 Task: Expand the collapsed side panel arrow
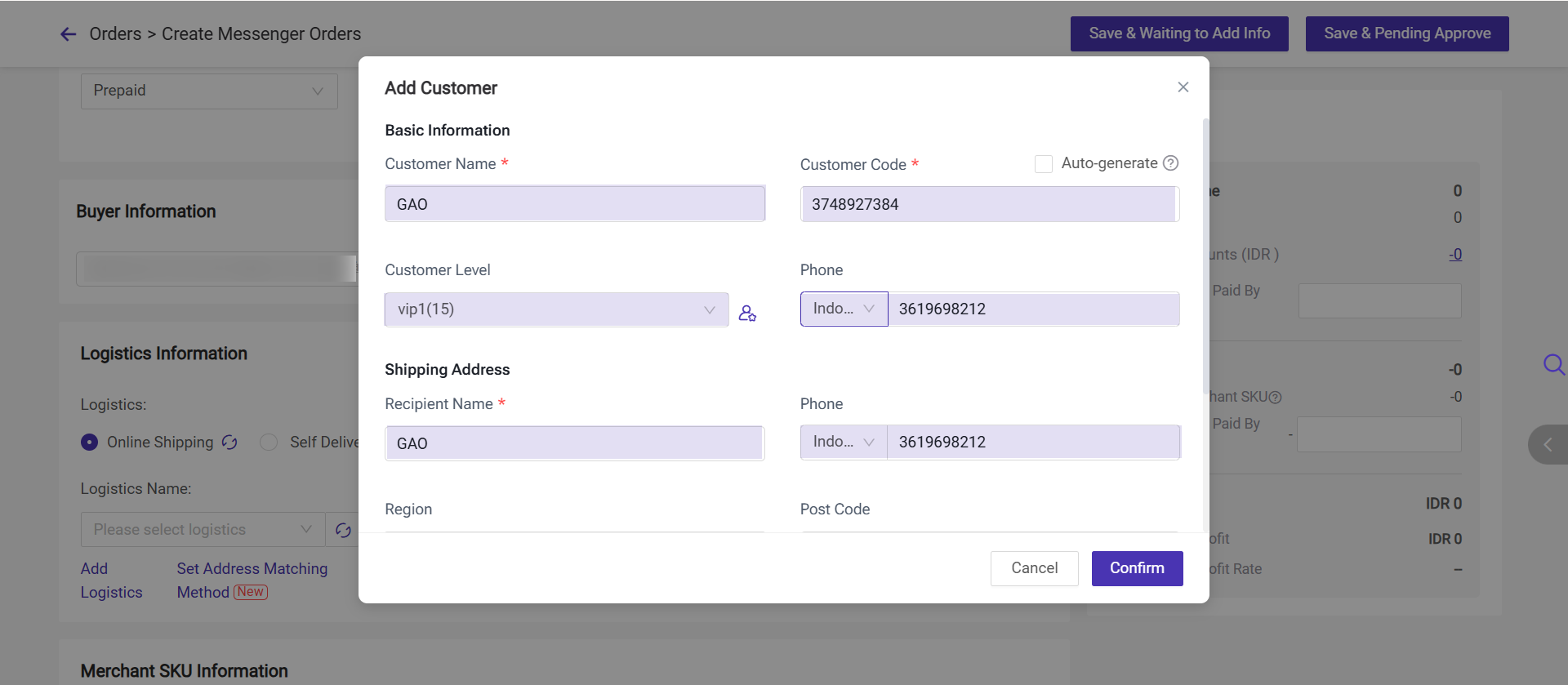pos(1548,445)
